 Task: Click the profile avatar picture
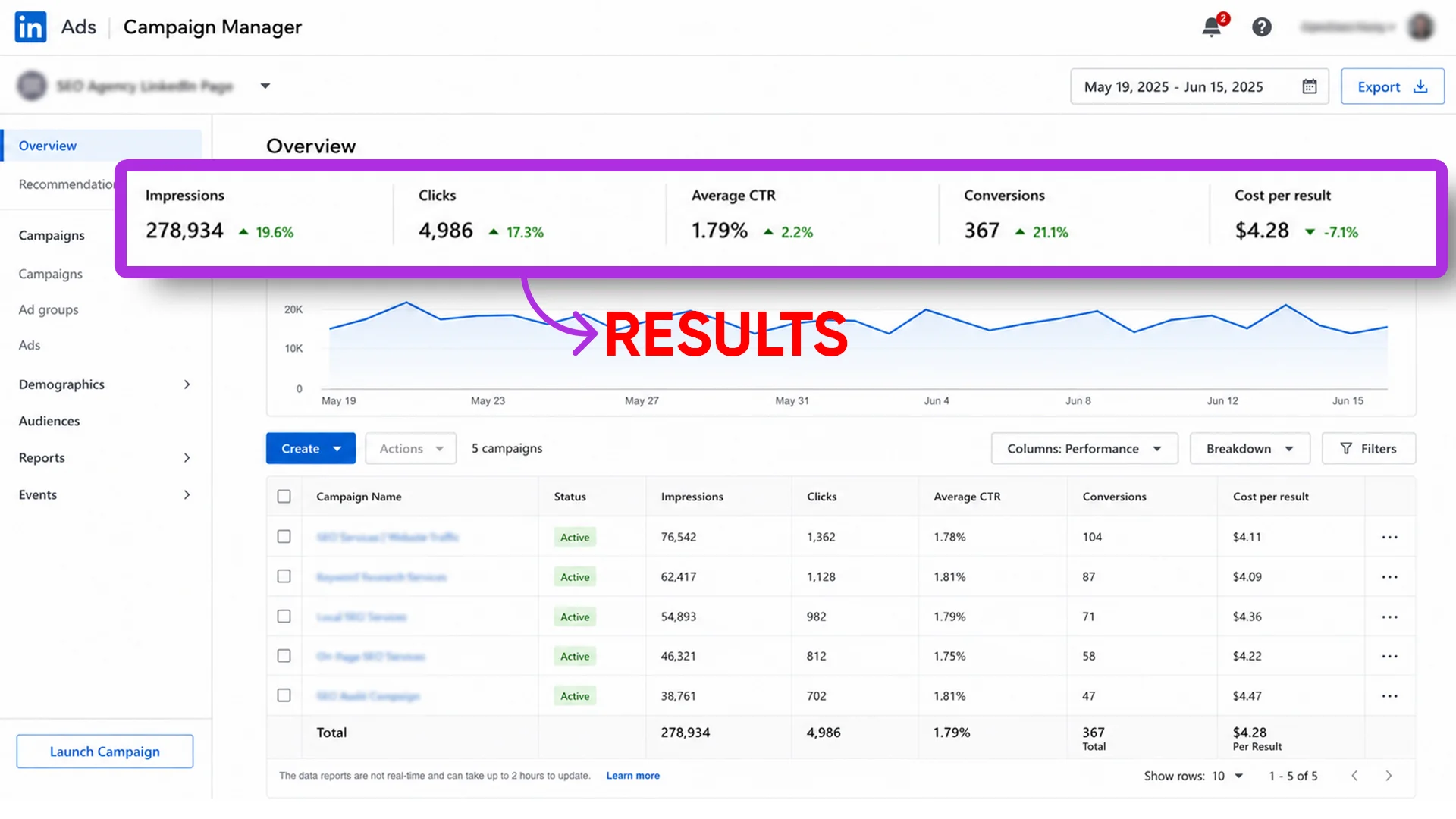1420,27
